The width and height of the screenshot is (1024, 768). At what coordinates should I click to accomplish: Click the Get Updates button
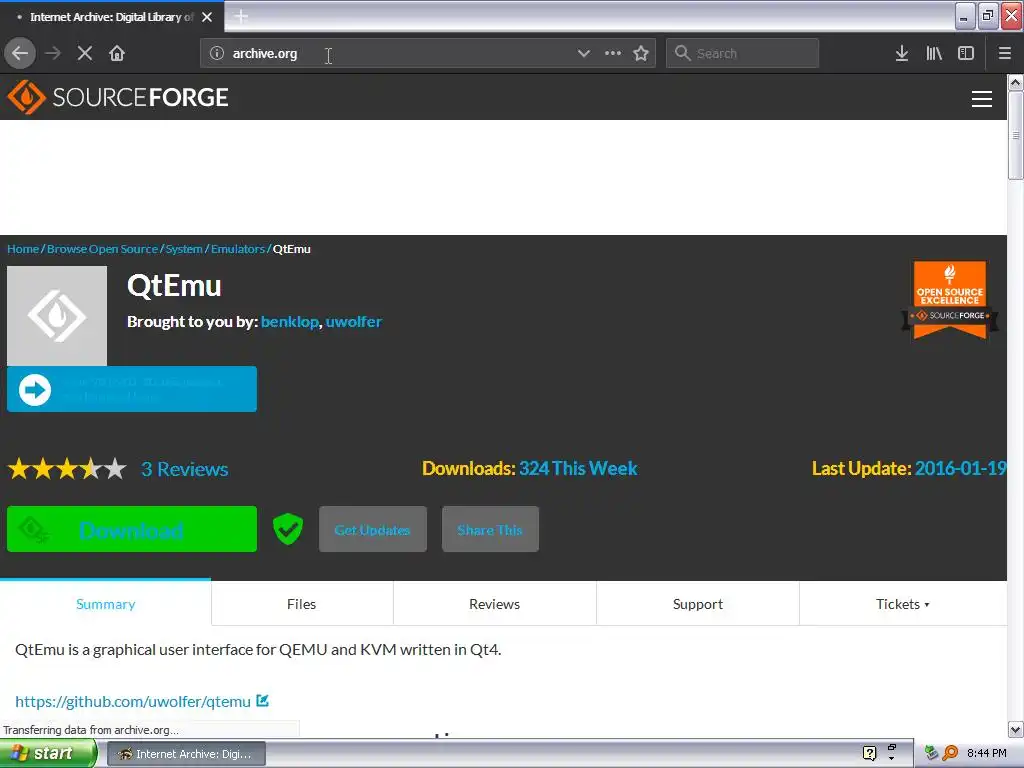tap(372, 530)
